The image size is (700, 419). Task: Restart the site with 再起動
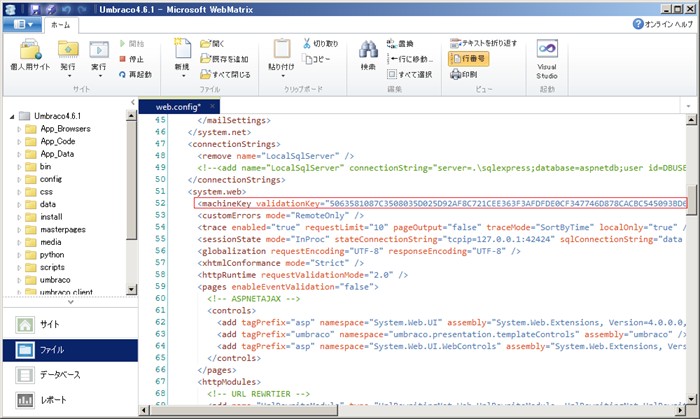point(135,75)
